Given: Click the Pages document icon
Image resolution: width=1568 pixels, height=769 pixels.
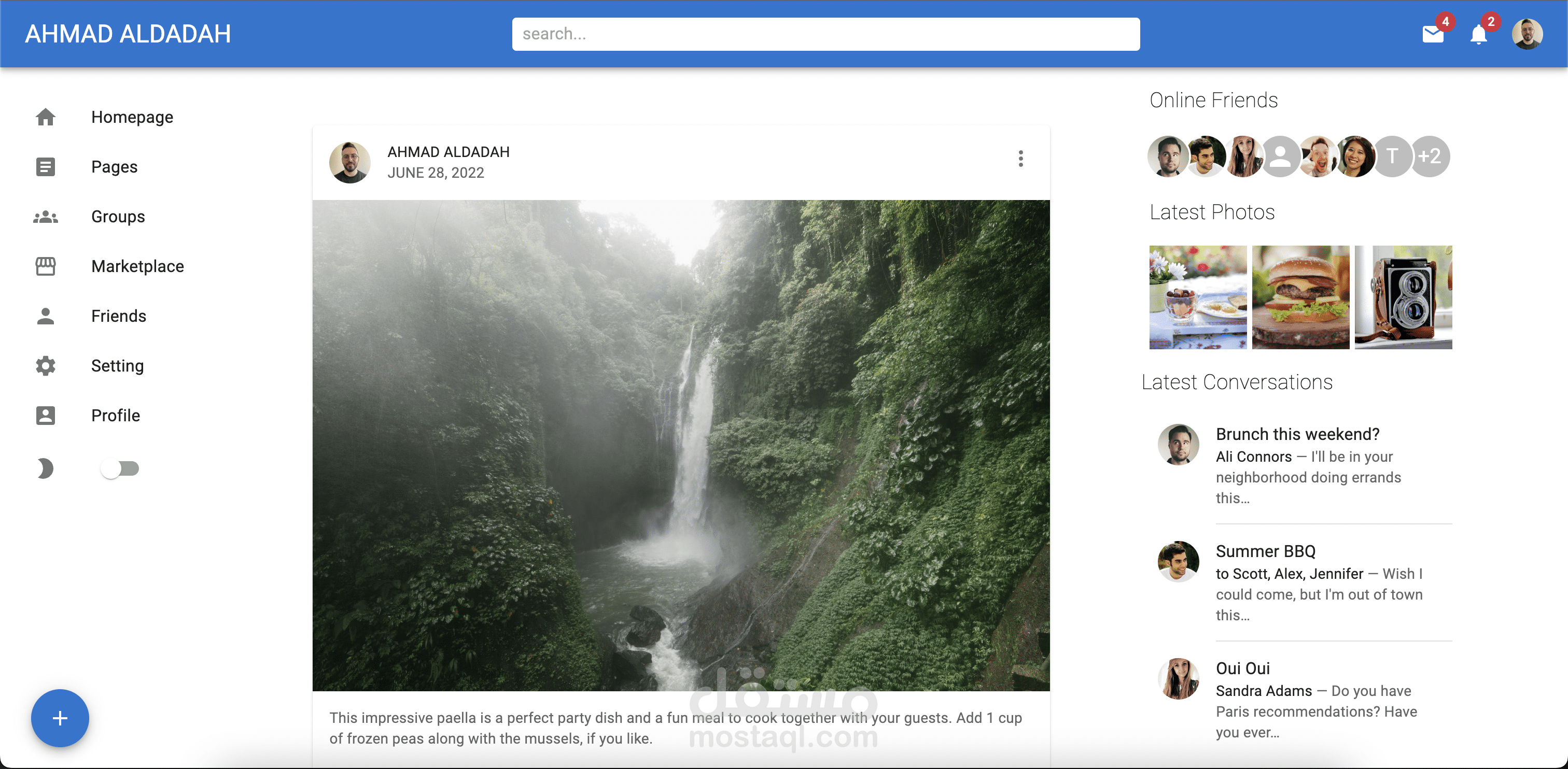Looking at the screenshot, I should pyautogui.click(x=46, y=167).
